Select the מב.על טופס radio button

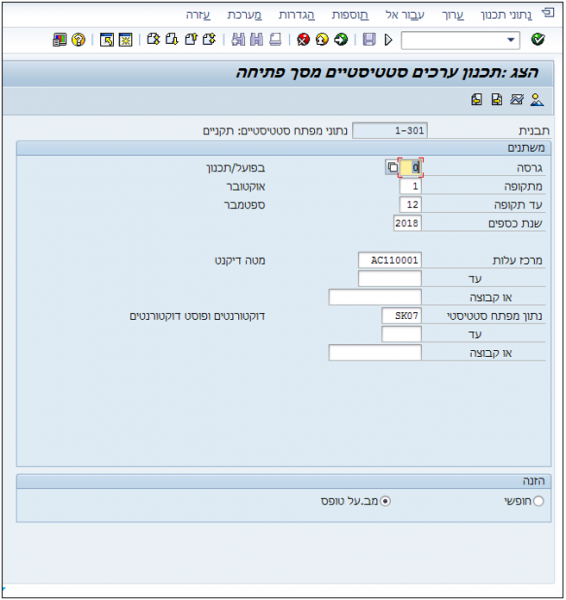click(x=385, y=501)
